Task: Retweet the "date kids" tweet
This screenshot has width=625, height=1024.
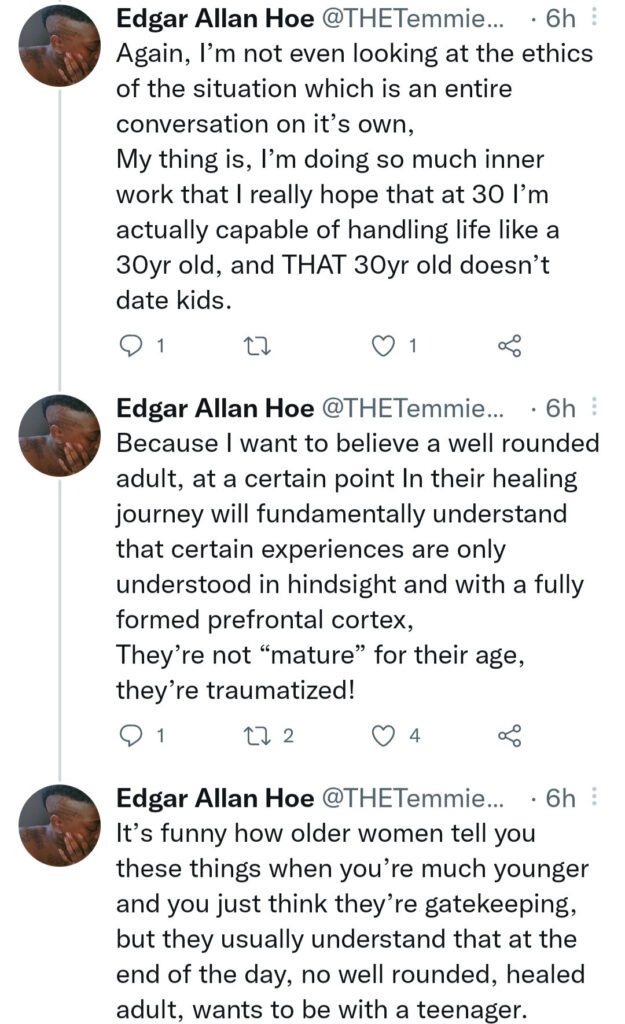Action: 254,346
